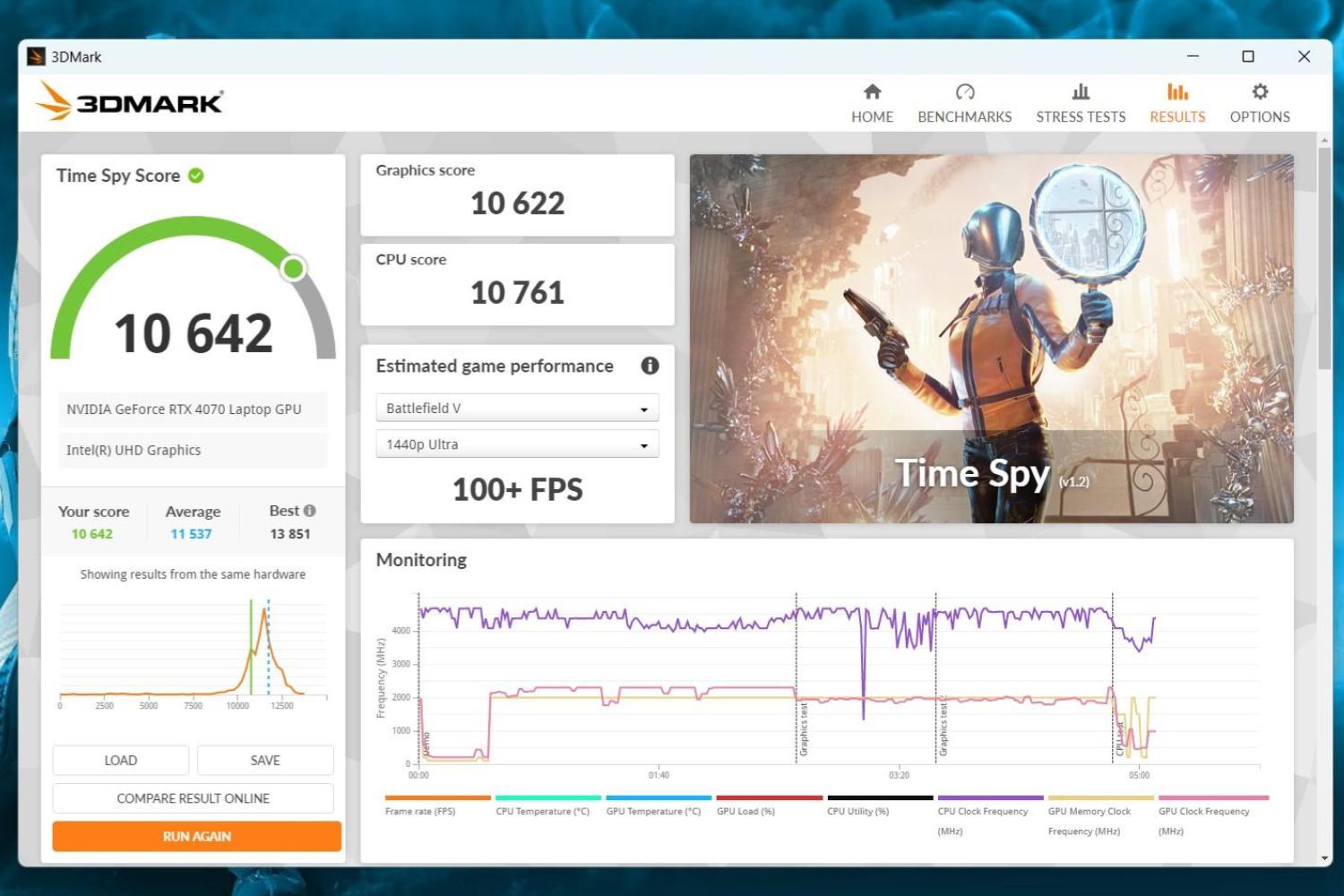Screen dimensions: 1344x896
Task: Click the vertical scrollbar thumb
Action: click(x=1324, y=258)
